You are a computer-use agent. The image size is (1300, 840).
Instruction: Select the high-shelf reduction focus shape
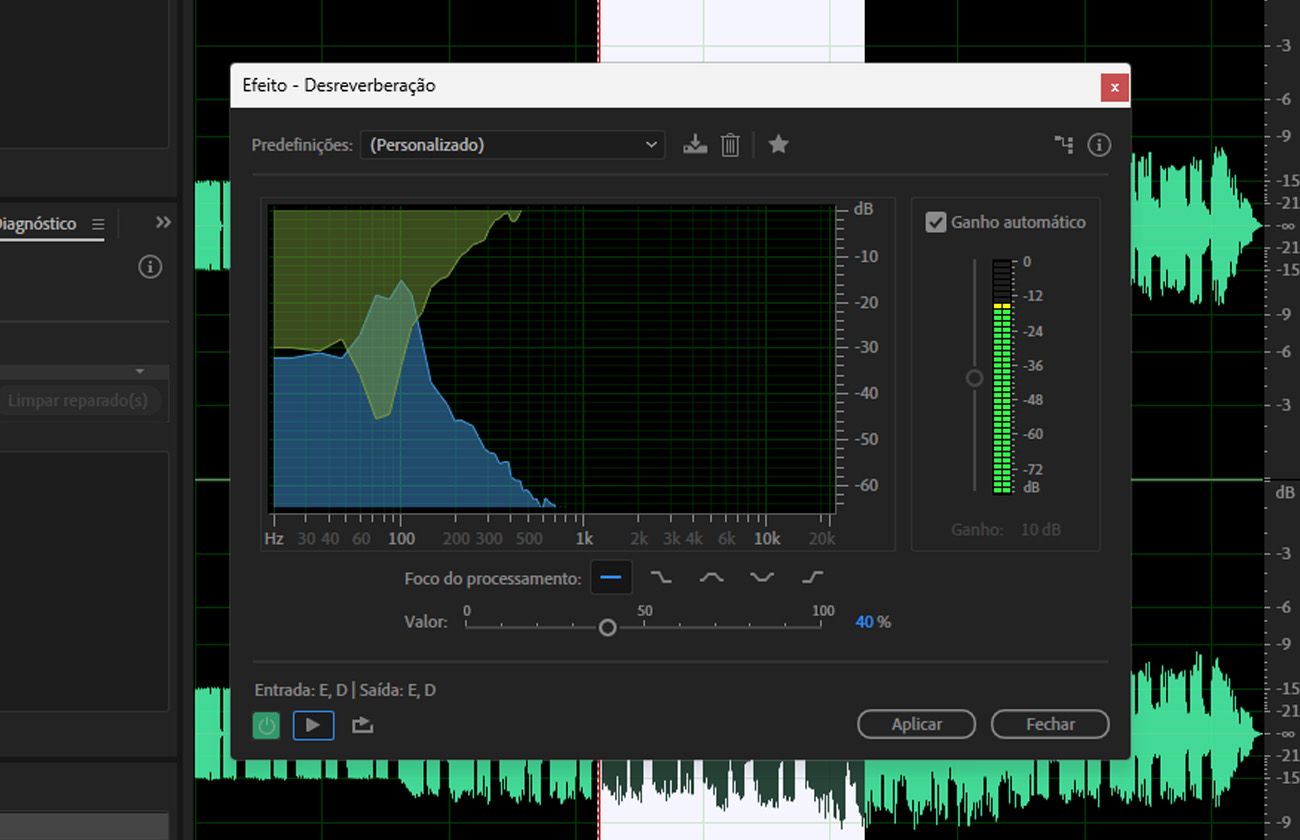click(661, 578)
